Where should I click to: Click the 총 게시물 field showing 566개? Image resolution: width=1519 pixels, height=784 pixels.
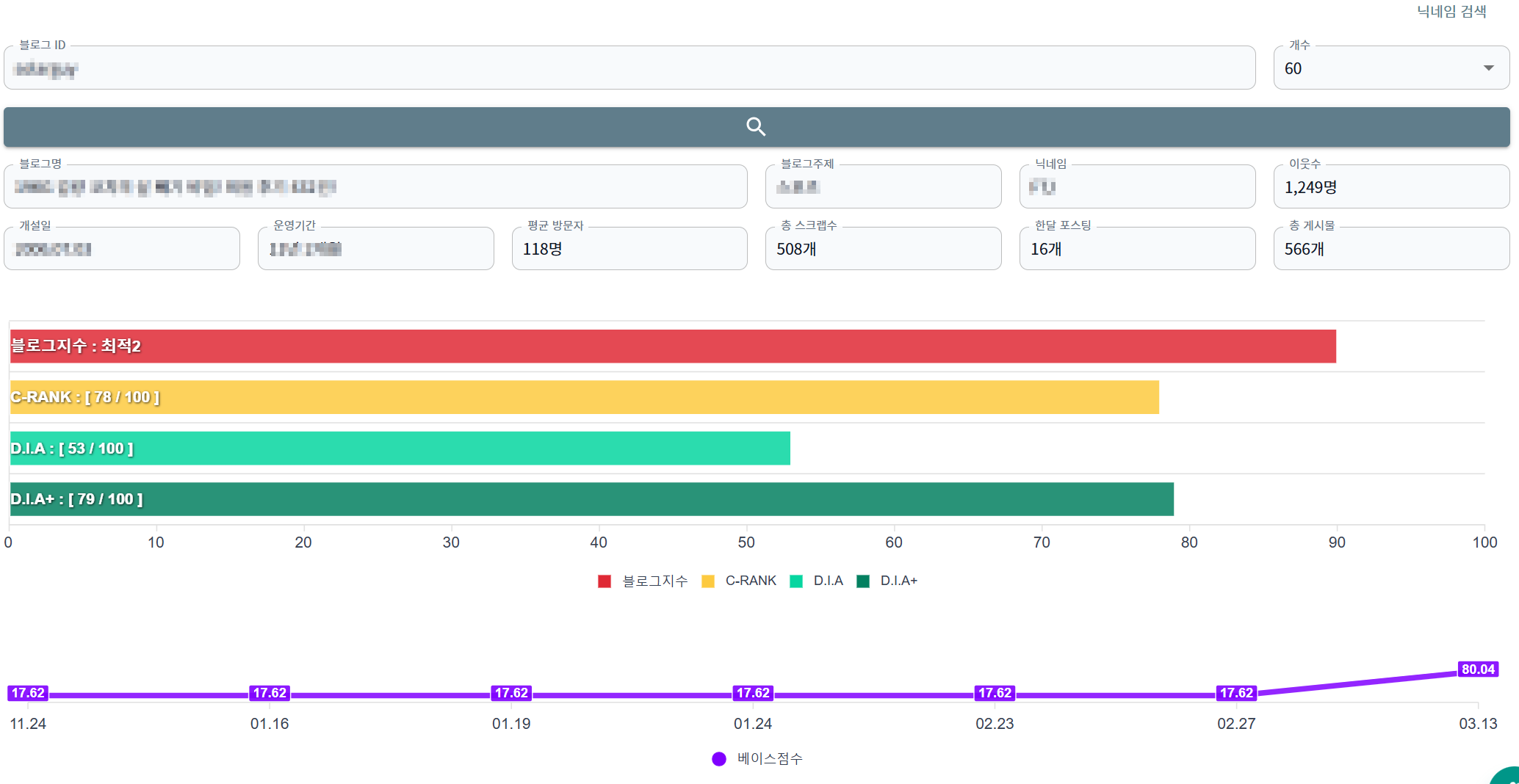click(1391, 249)
